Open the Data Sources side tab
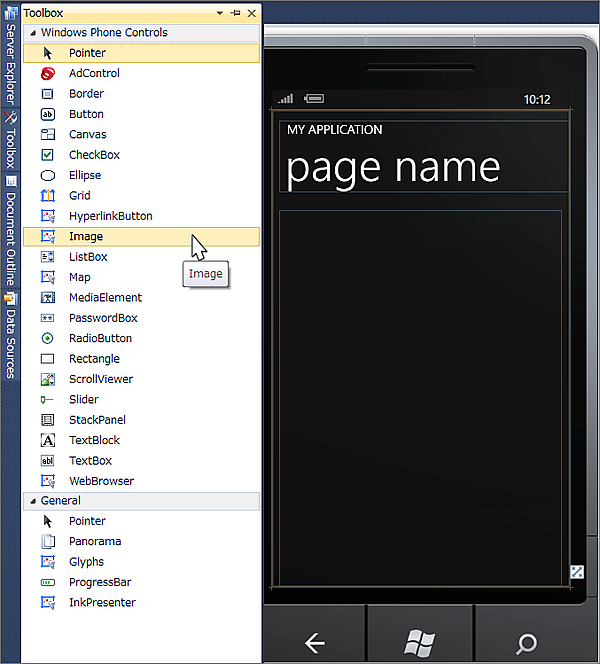 [x=11, y=338]
